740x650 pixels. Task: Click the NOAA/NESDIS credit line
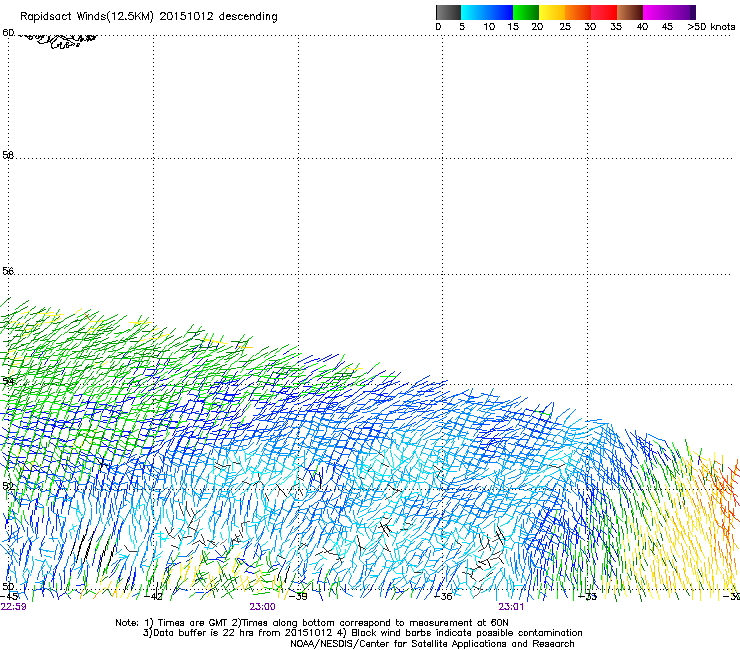tap(432, 644)
